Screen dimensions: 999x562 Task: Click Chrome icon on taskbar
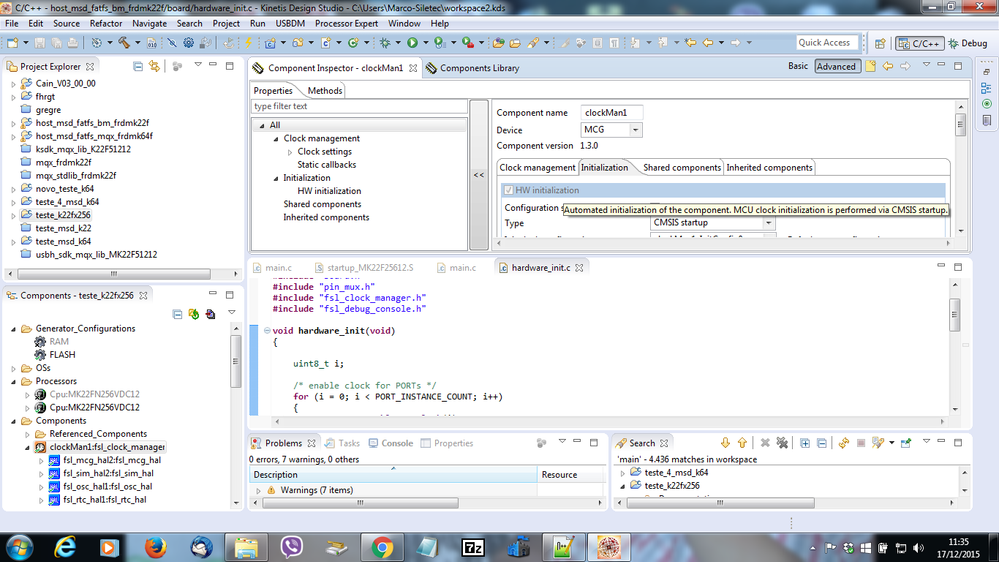tap(382, 547)
